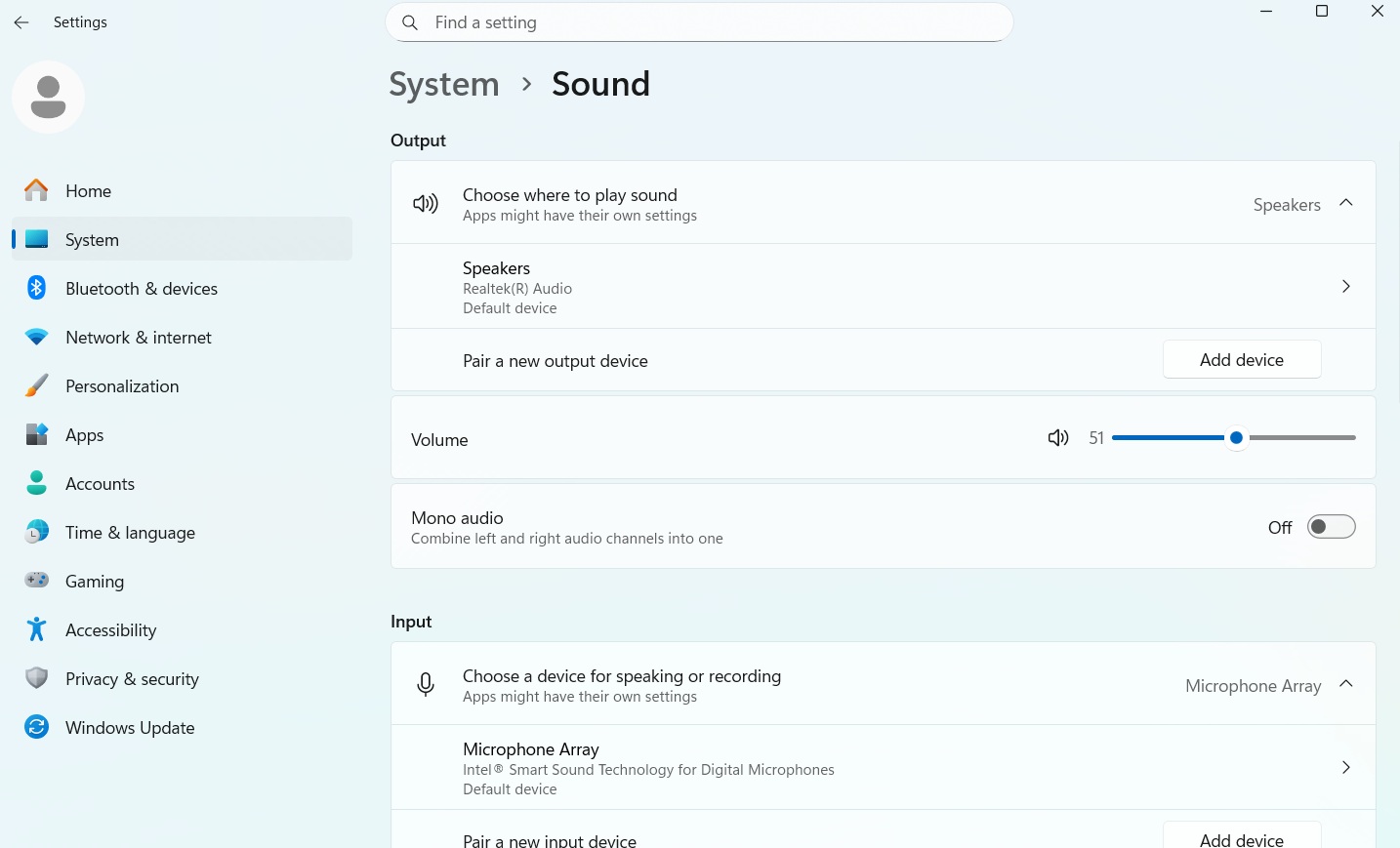Click the Accessibility figure icon
This screenshot has height=848, width=1400.
(x=36, y=628)
